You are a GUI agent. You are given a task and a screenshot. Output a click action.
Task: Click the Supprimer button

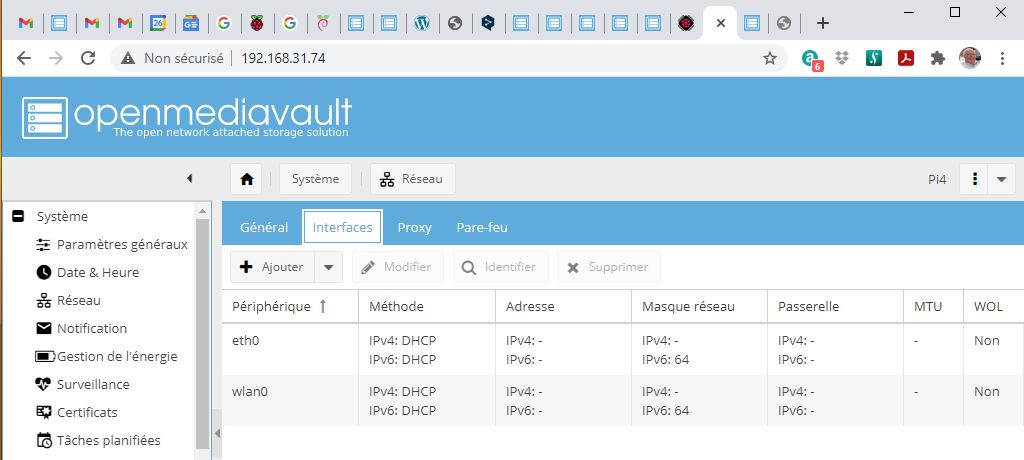click(x=609, y=267)
